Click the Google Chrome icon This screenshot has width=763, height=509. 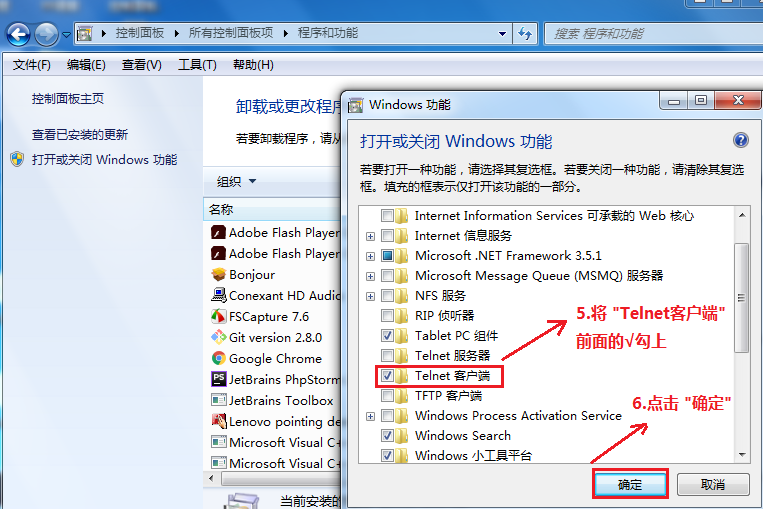point(218,359)
